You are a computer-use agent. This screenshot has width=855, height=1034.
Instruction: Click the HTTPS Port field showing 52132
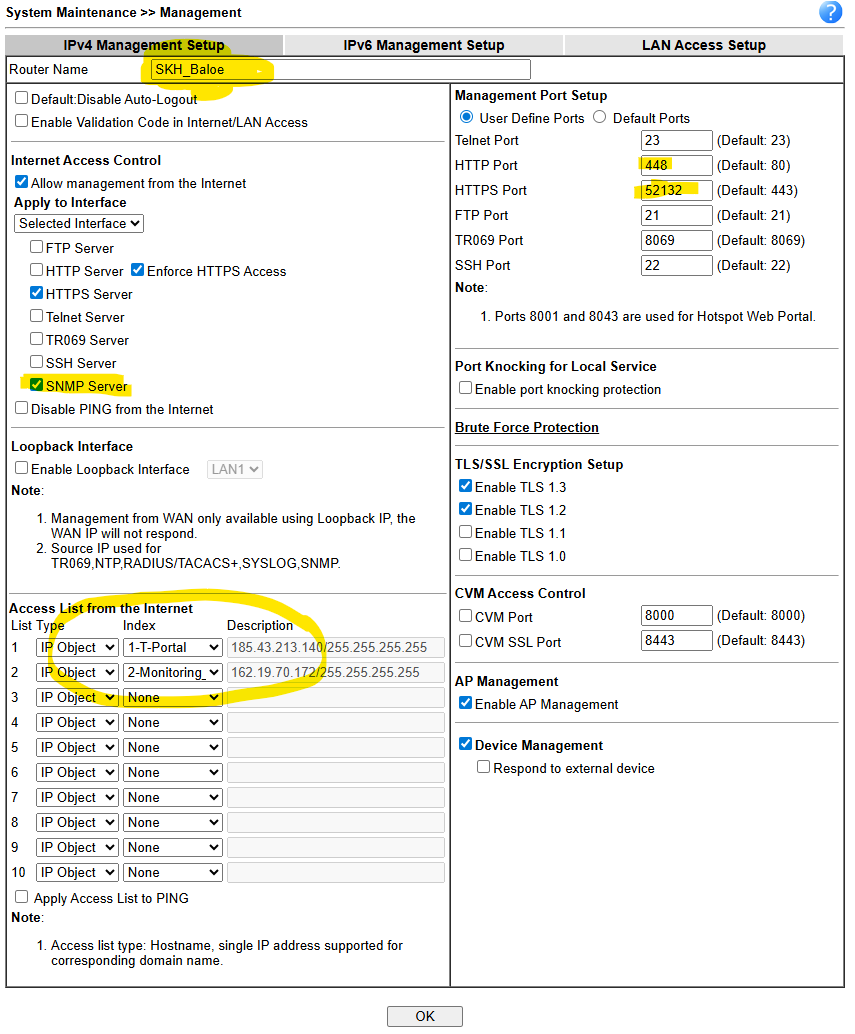coord(676,191)
